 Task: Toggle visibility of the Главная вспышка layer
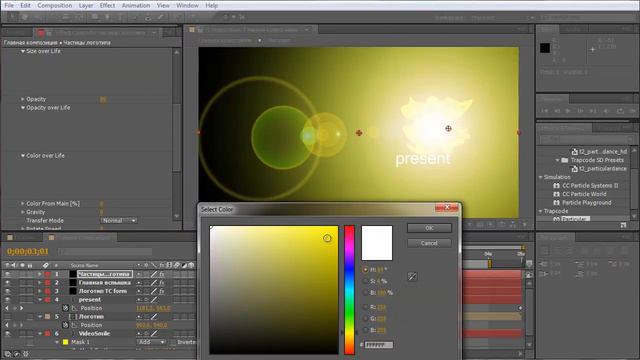coord(7,282)
